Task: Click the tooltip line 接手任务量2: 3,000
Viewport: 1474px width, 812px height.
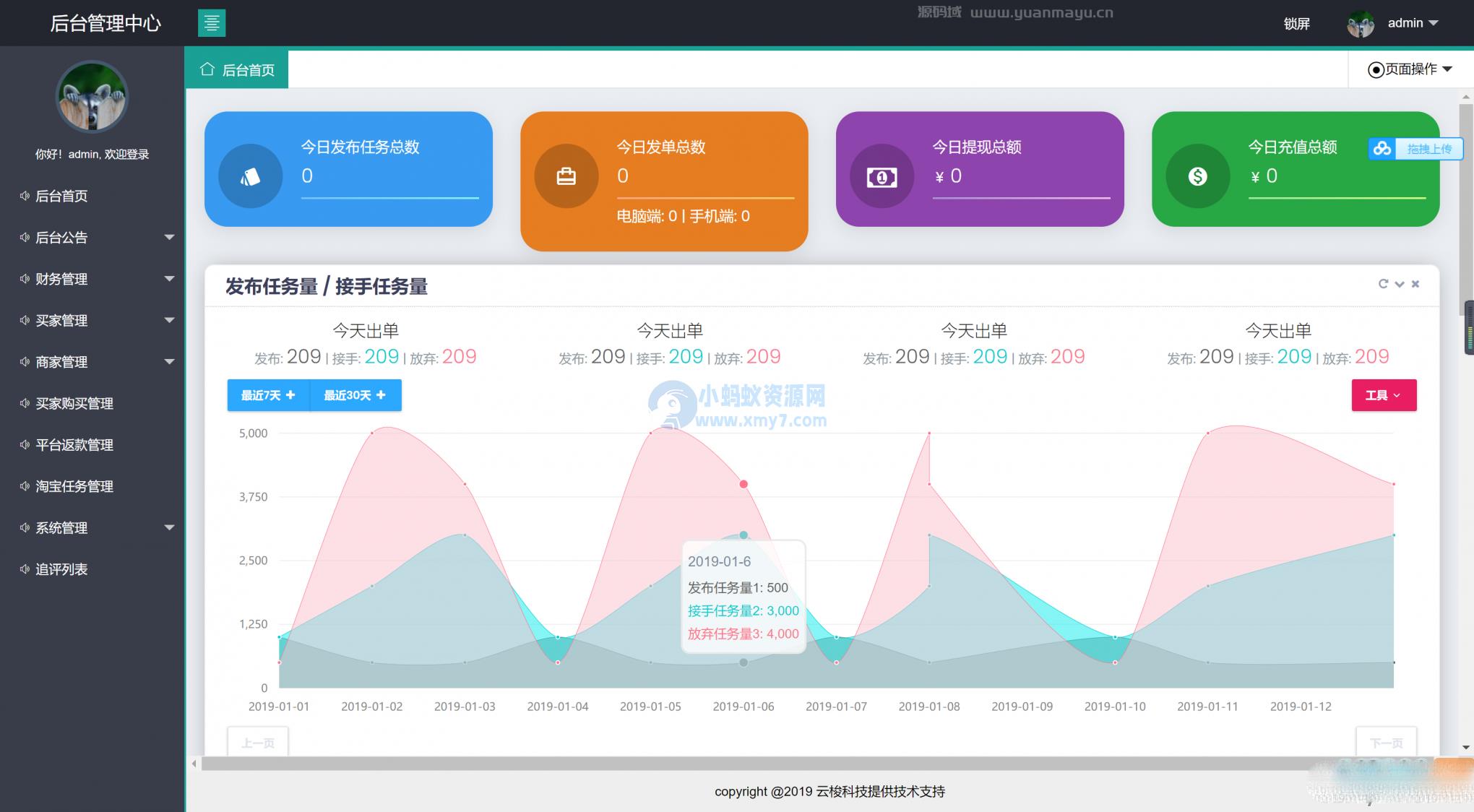Action: pyautogui.click(x=743, y=611)
